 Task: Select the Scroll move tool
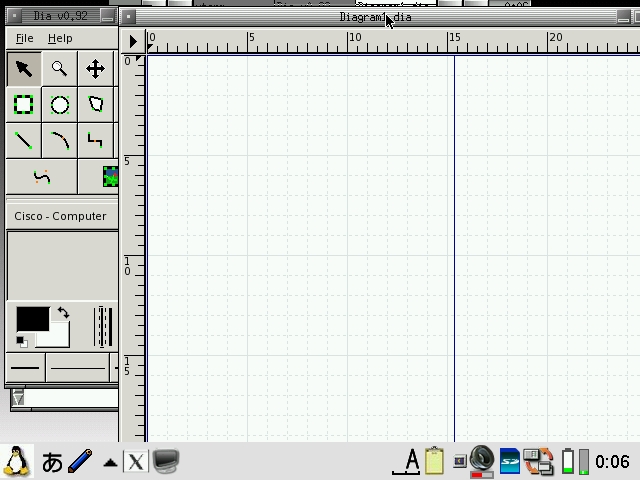[95, 69]
